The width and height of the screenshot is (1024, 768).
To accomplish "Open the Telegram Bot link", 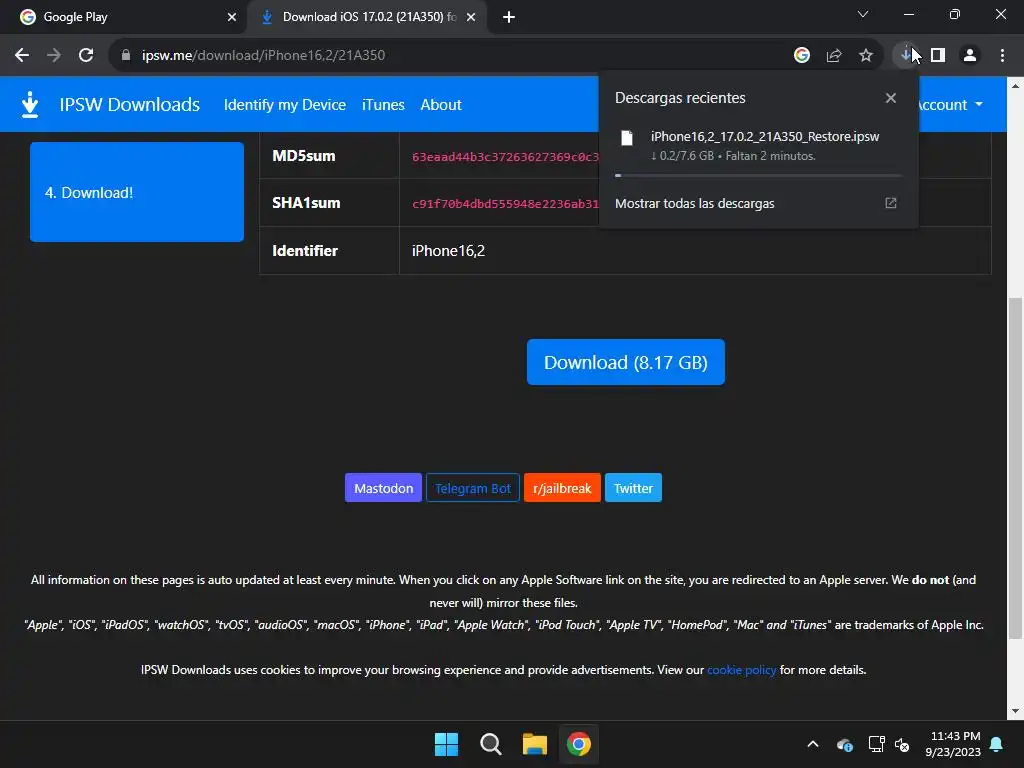I will [473, 488].
